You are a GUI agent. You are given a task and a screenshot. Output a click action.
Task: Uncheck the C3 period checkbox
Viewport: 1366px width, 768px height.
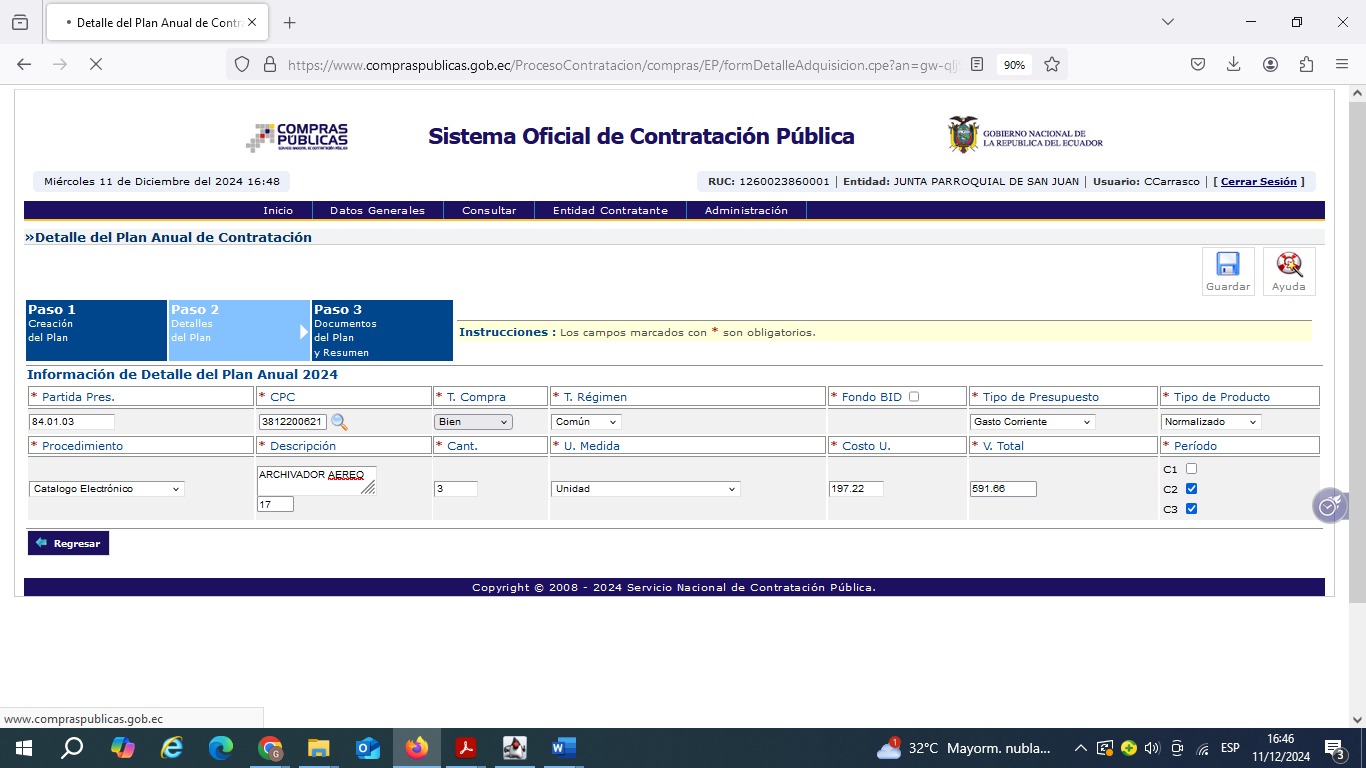(x=1191, y=509)
